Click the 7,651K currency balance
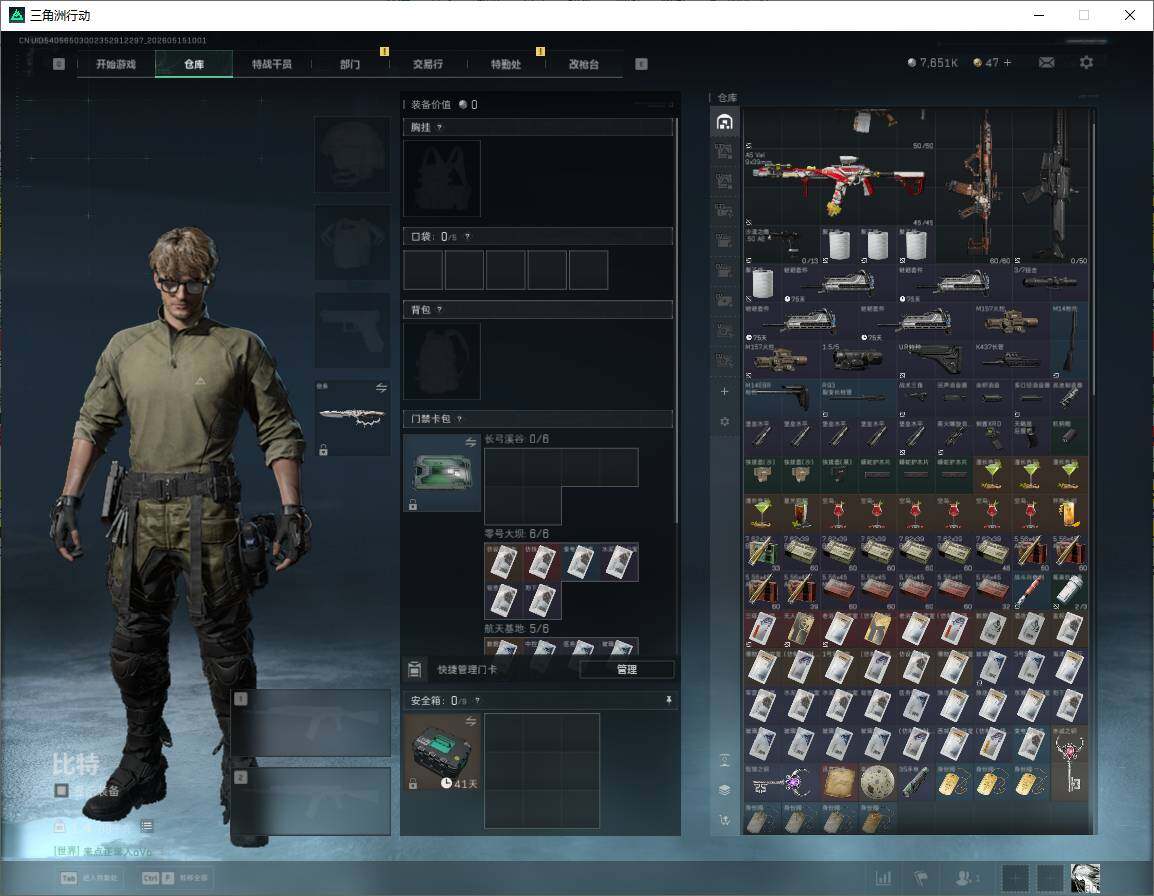Image resolution: width=1154 pixels, height=896 pixels. click(932, 63)
